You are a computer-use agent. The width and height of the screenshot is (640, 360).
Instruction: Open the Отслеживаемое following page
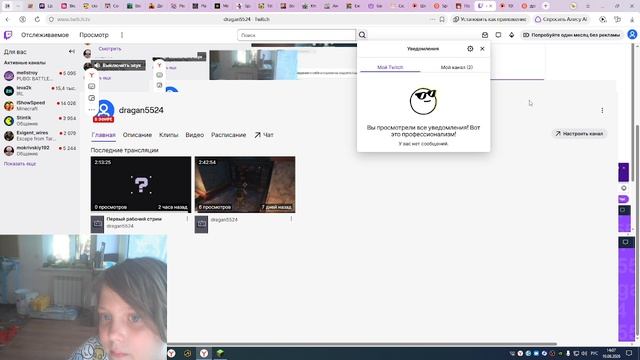[x=45, y=35]
